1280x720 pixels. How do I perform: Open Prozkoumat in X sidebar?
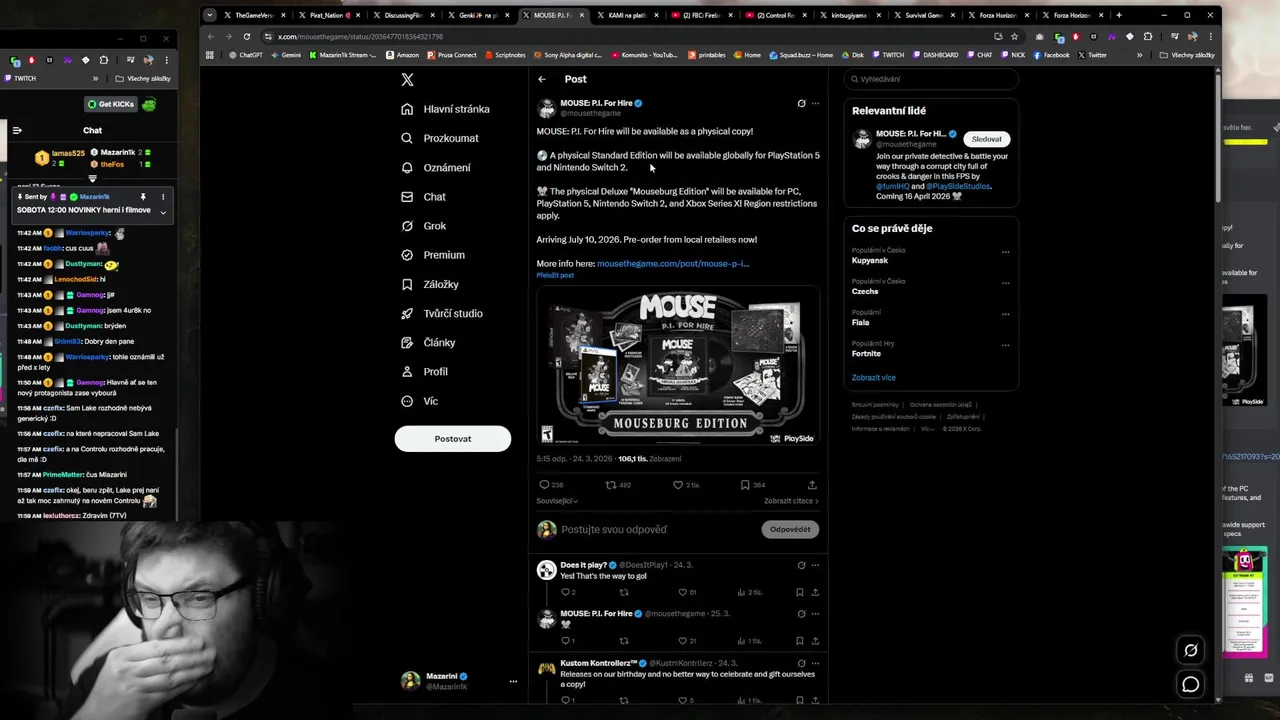[439, 138]
